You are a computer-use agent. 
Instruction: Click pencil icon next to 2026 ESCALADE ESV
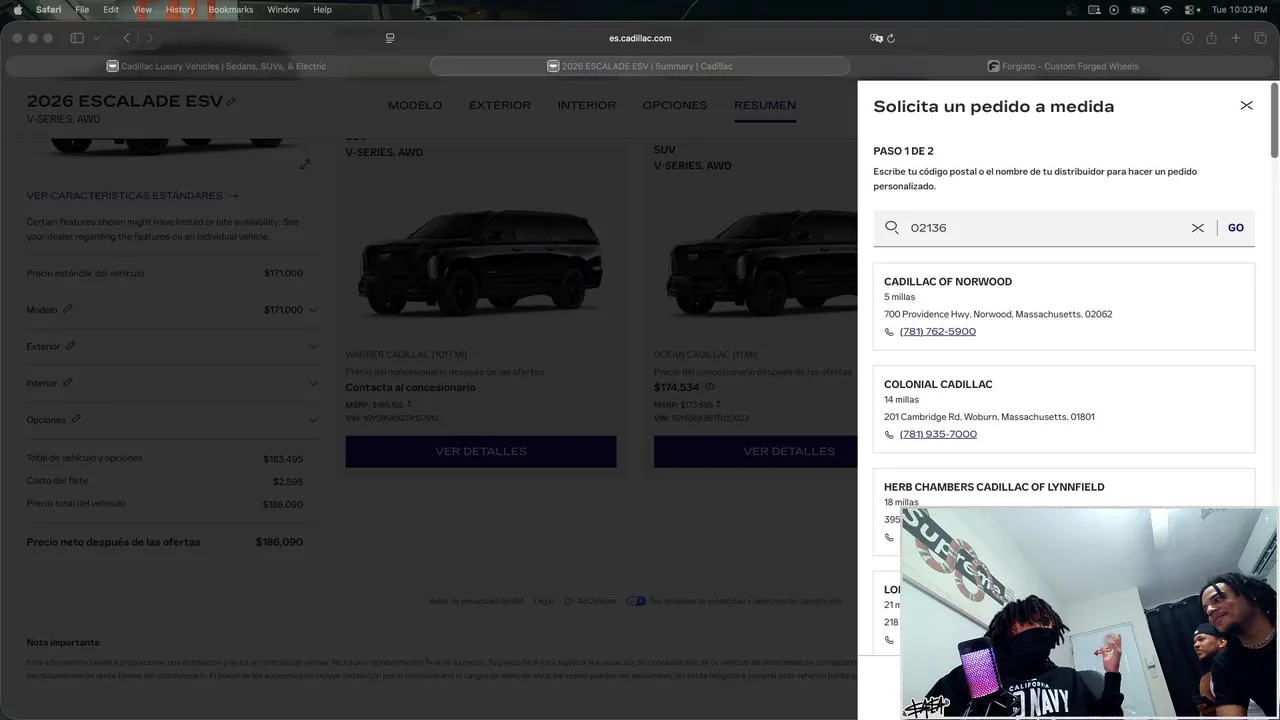[x=232, y=101]
